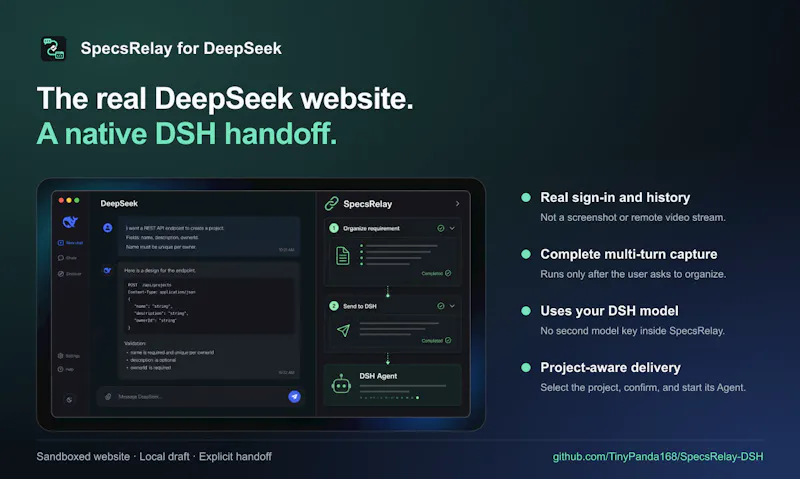Click the 'Uses your DSH model' heading

(609, 311)
